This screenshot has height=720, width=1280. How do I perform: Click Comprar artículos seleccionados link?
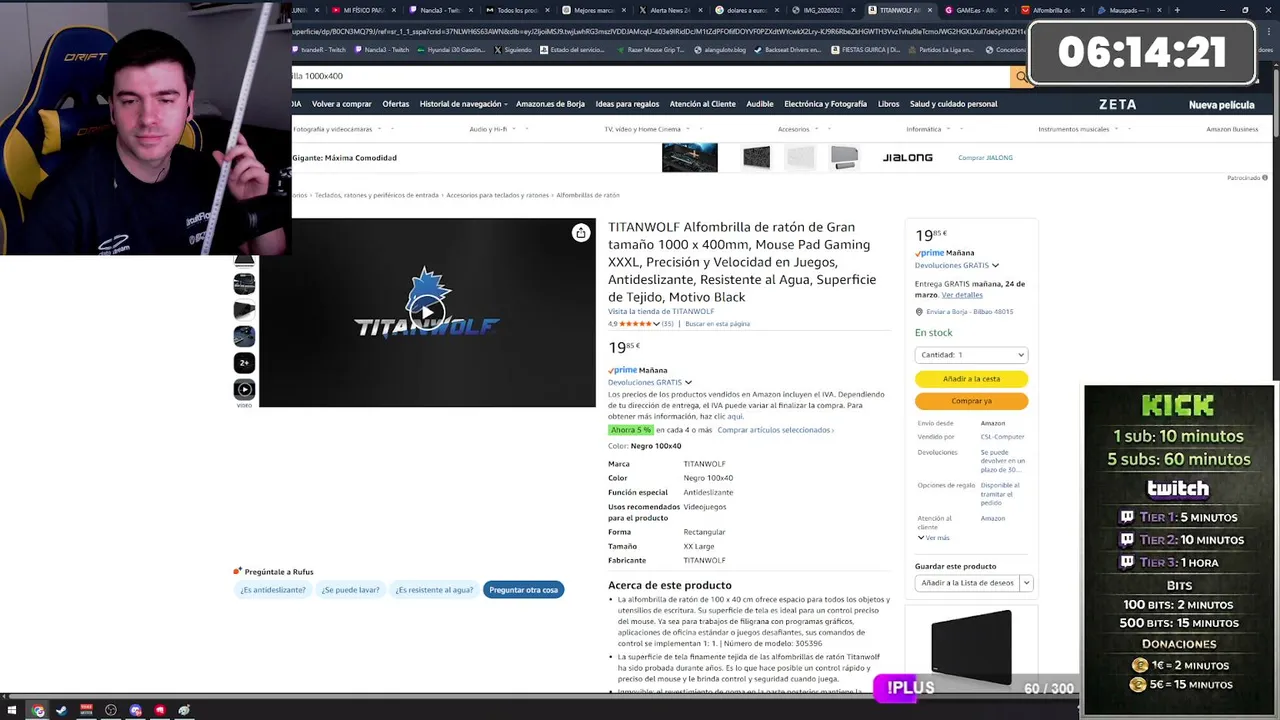[x=774, y=430]
